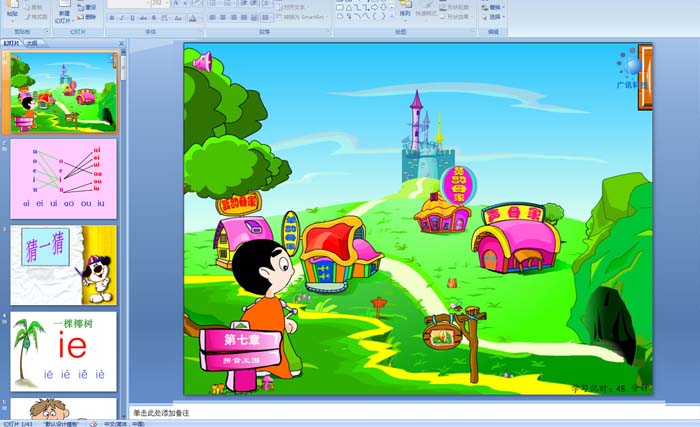
Task: Click the New Slide button
Action: [x=64, y=11]
